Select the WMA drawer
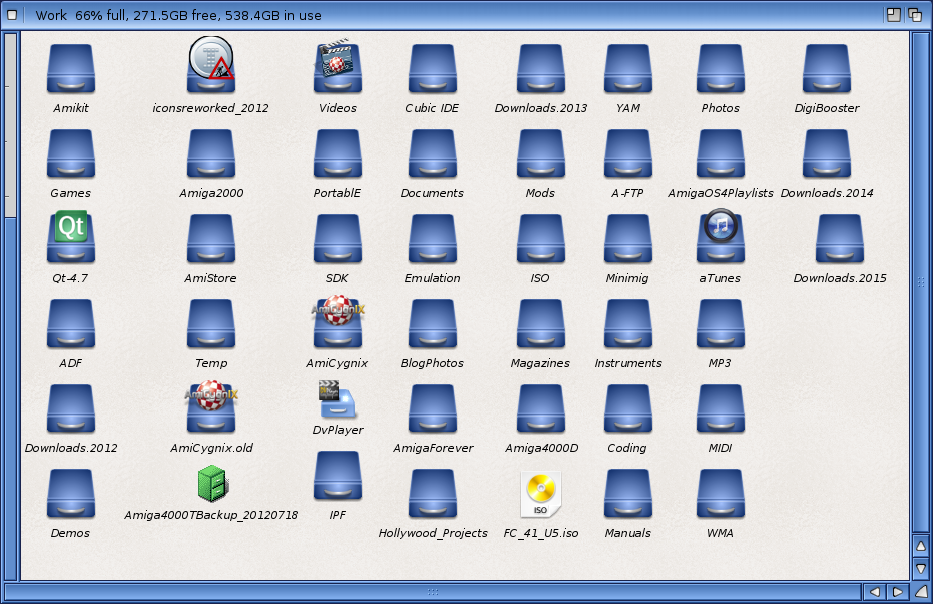 coord(721,495)
